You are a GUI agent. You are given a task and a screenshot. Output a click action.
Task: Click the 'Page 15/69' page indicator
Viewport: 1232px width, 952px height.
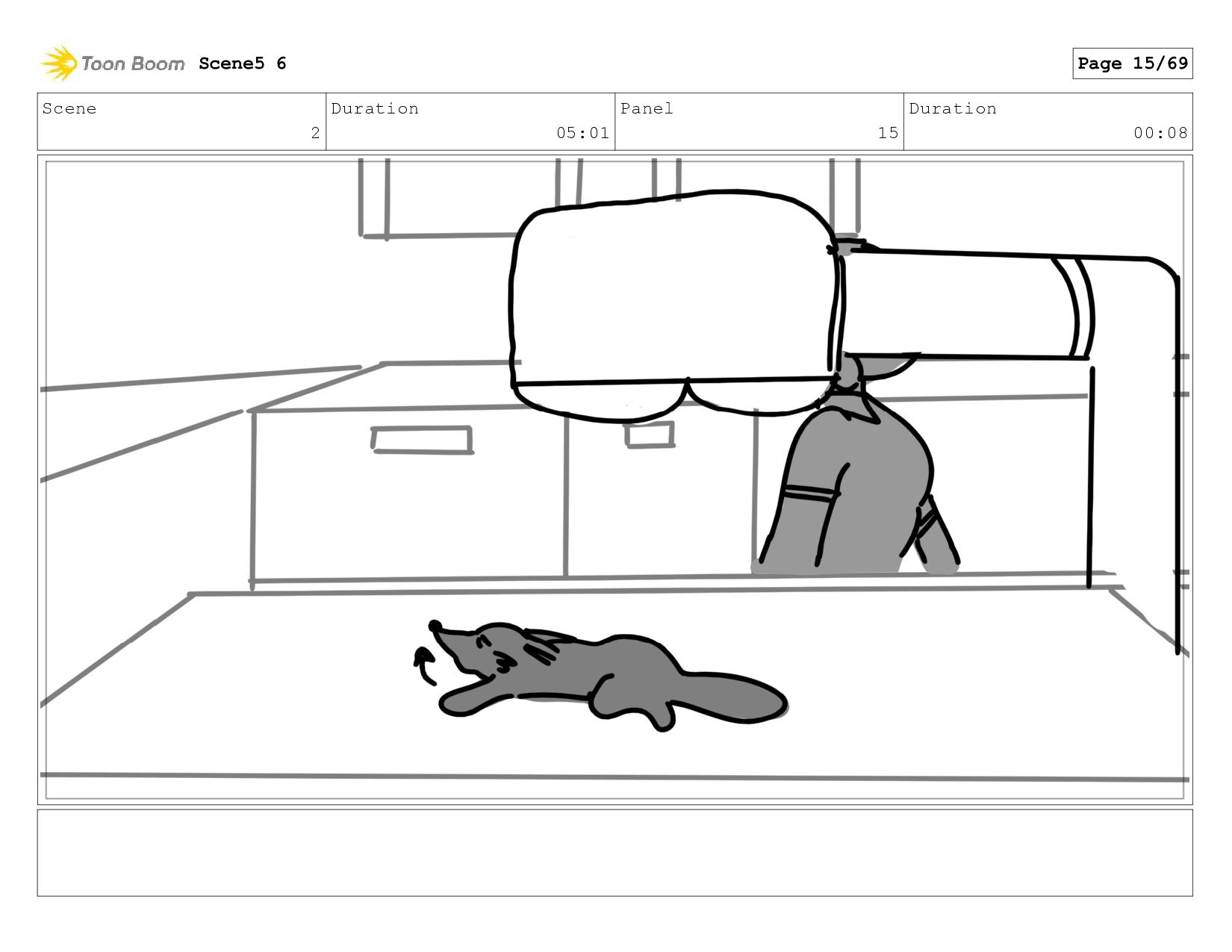[x=1132, y=63]
